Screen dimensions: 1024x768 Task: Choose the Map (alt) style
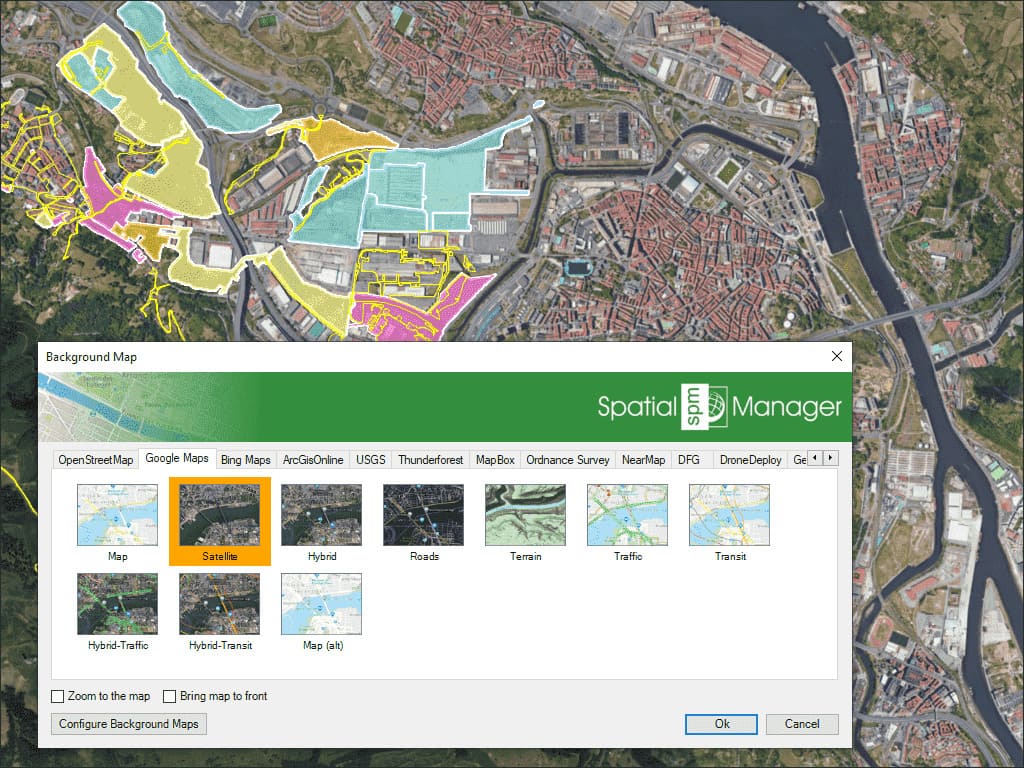click(320, 602)
